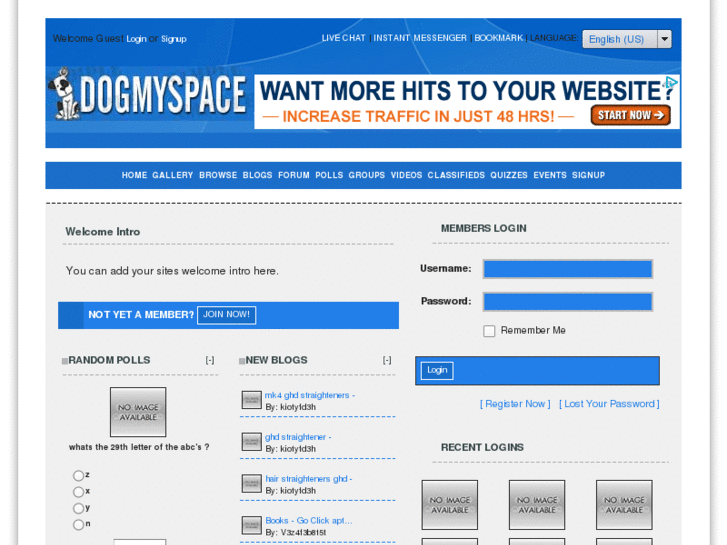Open blog titled ghd straightener
The image size is (727, 545).
298,437
